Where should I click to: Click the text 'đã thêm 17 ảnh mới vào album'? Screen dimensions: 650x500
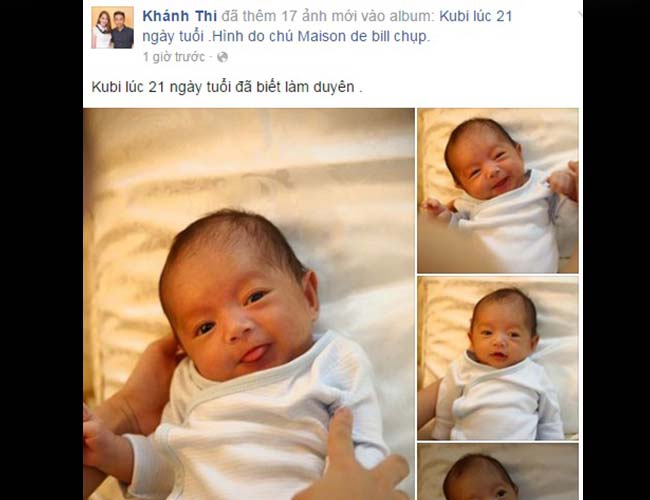coord(328,16)
